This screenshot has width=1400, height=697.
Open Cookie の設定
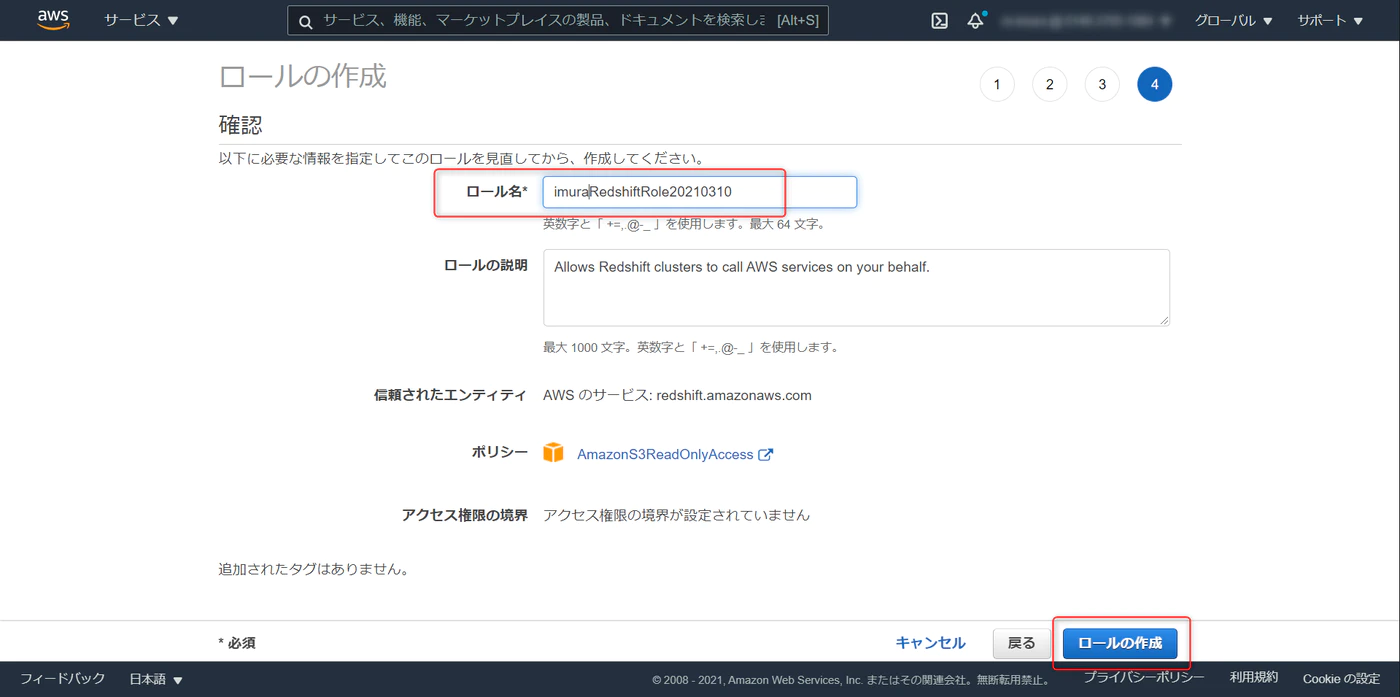pyautogui.click(x=1341, y=679)
